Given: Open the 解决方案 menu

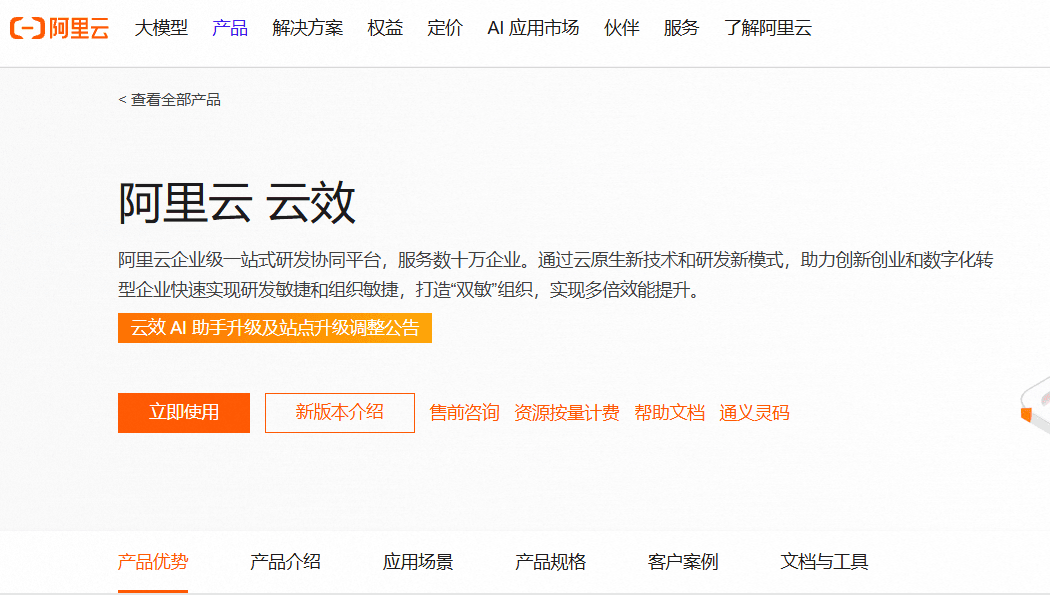Looking at the screenshot, I should (307, 28).
